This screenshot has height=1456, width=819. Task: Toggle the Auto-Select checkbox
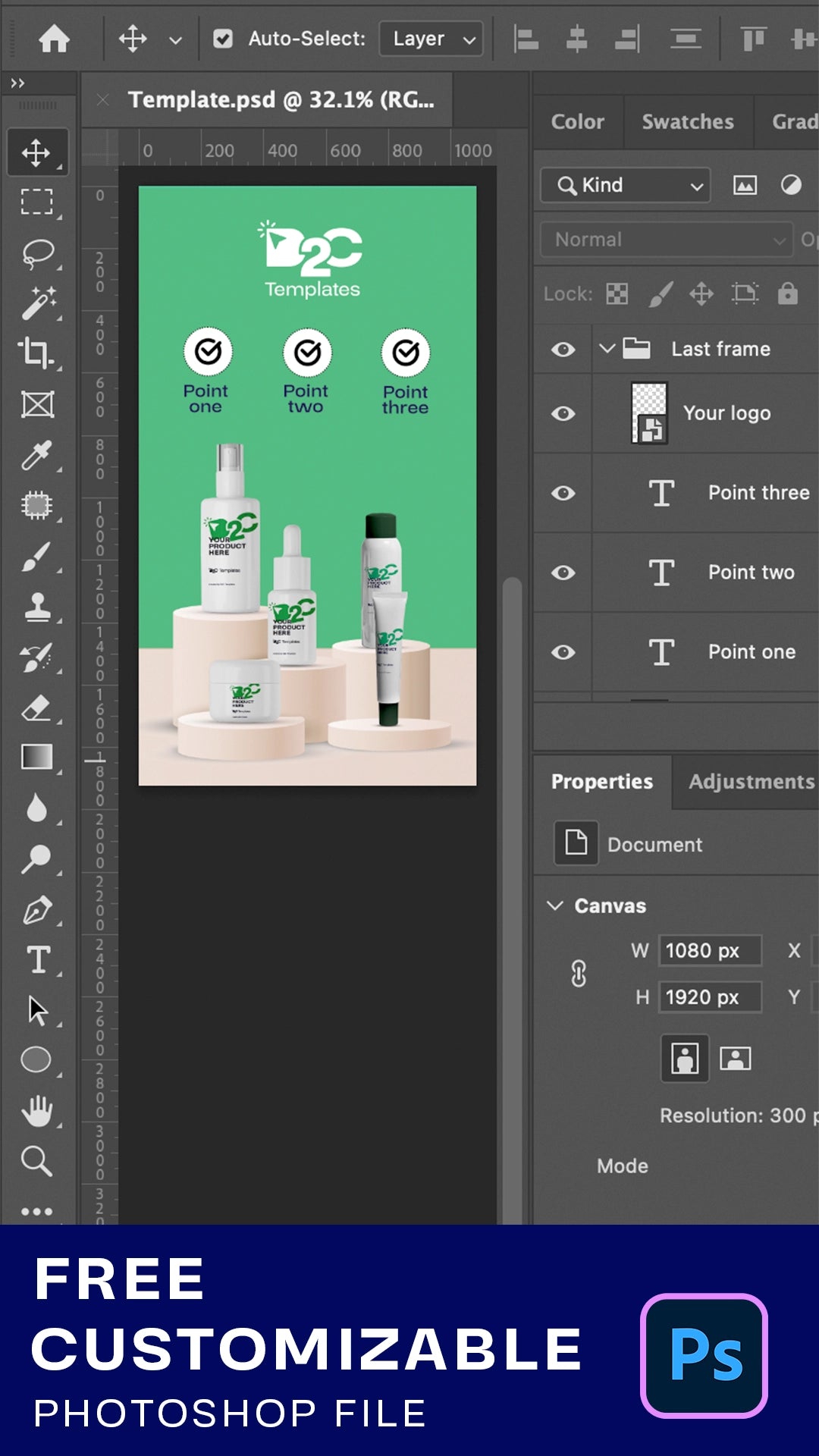(223, 39)
